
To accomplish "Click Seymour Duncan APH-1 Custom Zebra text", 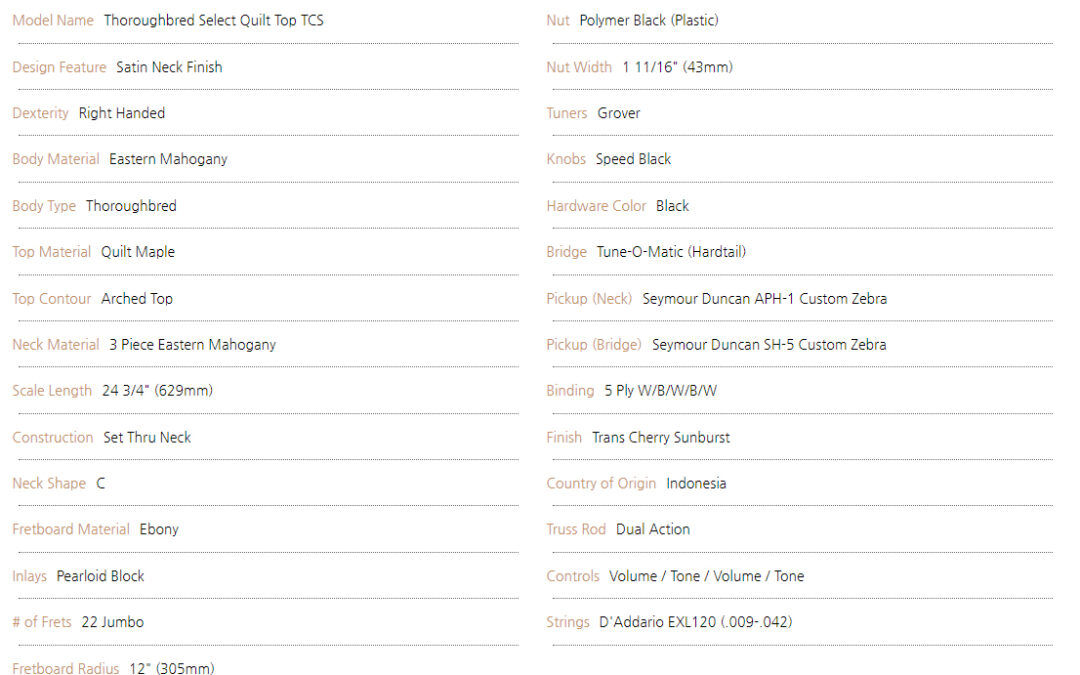I will (x=765, y=299).
